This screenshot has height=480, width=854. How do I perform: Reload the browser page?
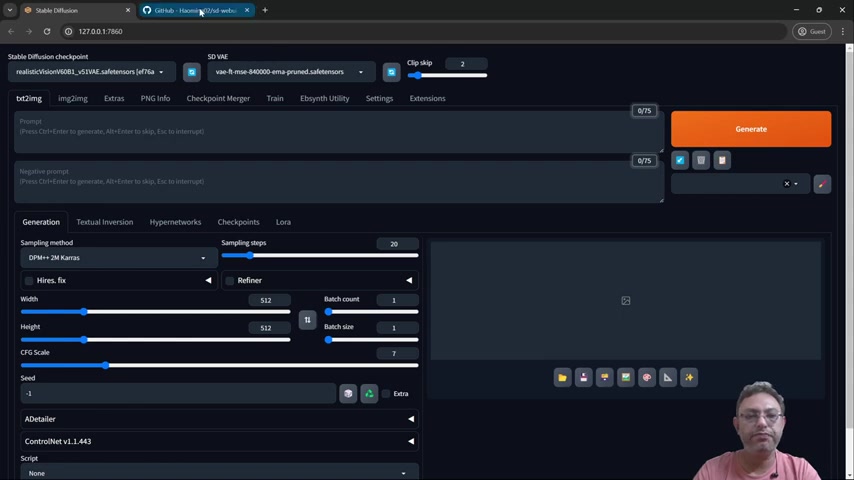click(x=47, y=32)
